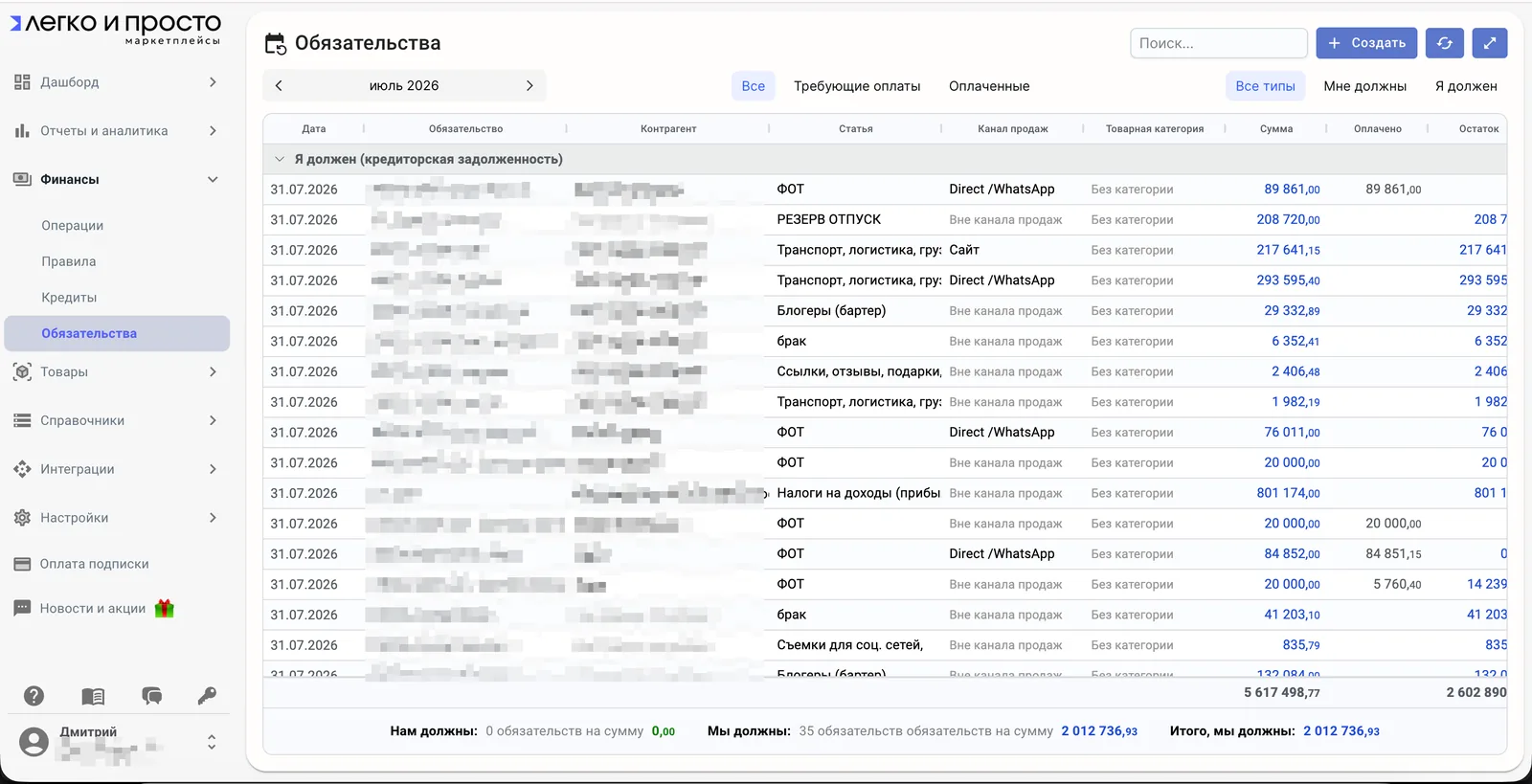This screenshot has height=784, width=1532.
Task: Select the Оплаченные filter tab
Action: pyautogui.click(x=989, y=86)
